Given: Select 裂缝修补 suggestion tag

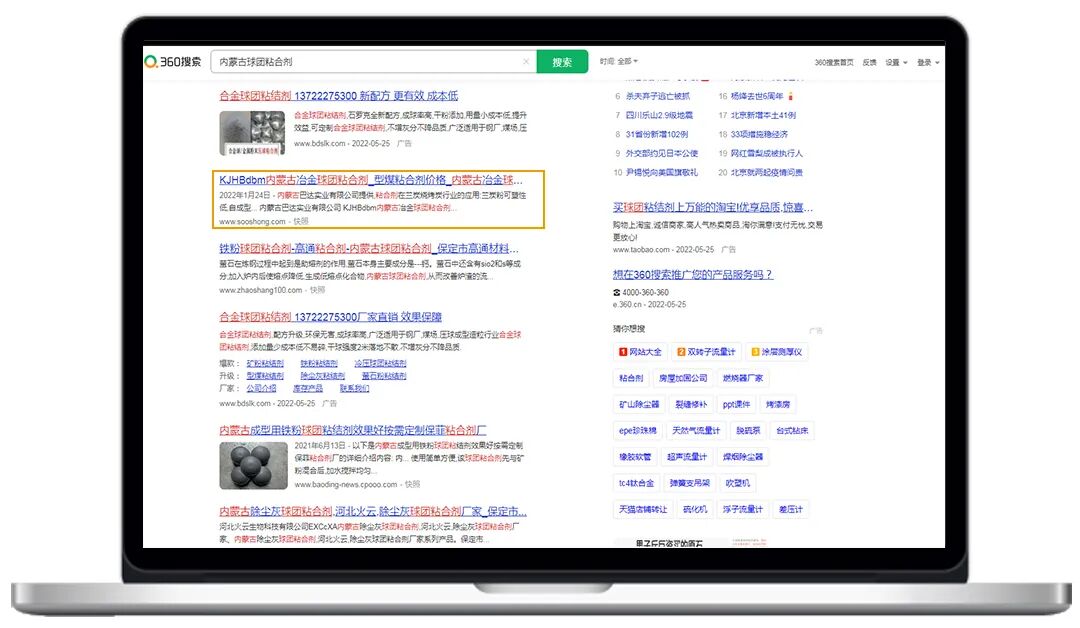Looking at the screenshot, I should point(691,404).
